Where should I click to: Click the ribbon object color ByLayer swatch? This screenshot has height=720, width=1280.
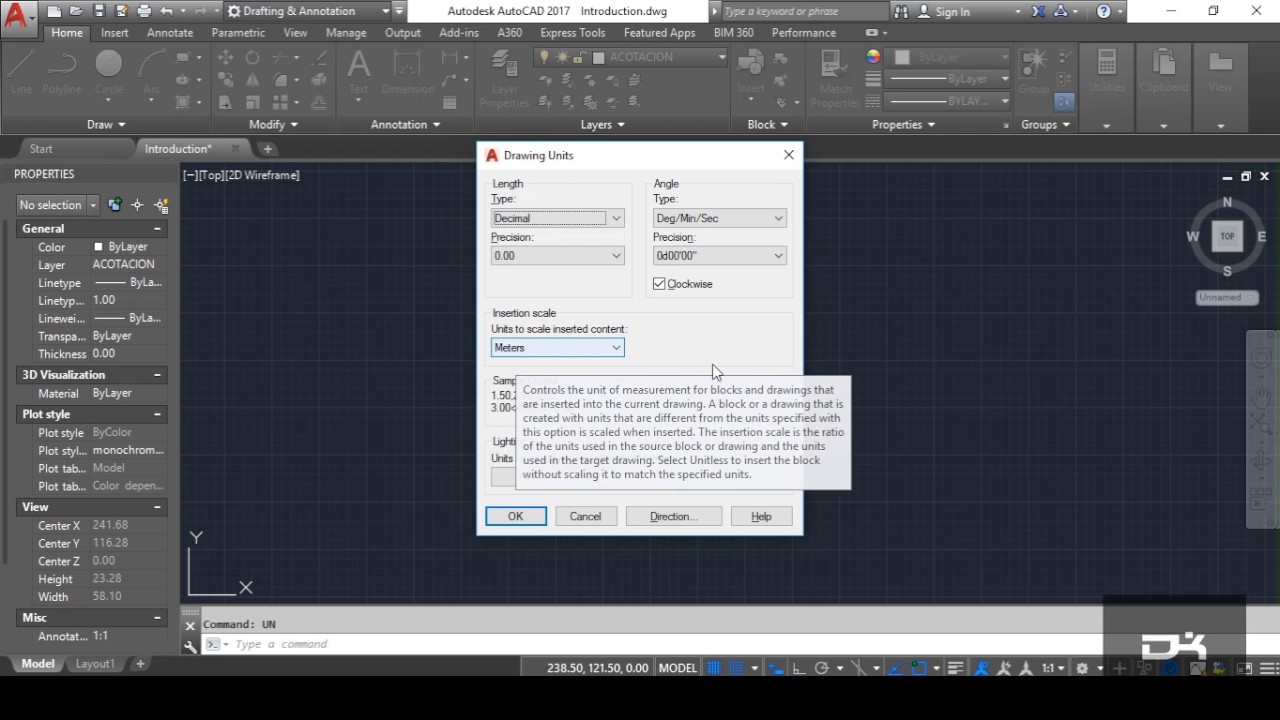(902, 58)
